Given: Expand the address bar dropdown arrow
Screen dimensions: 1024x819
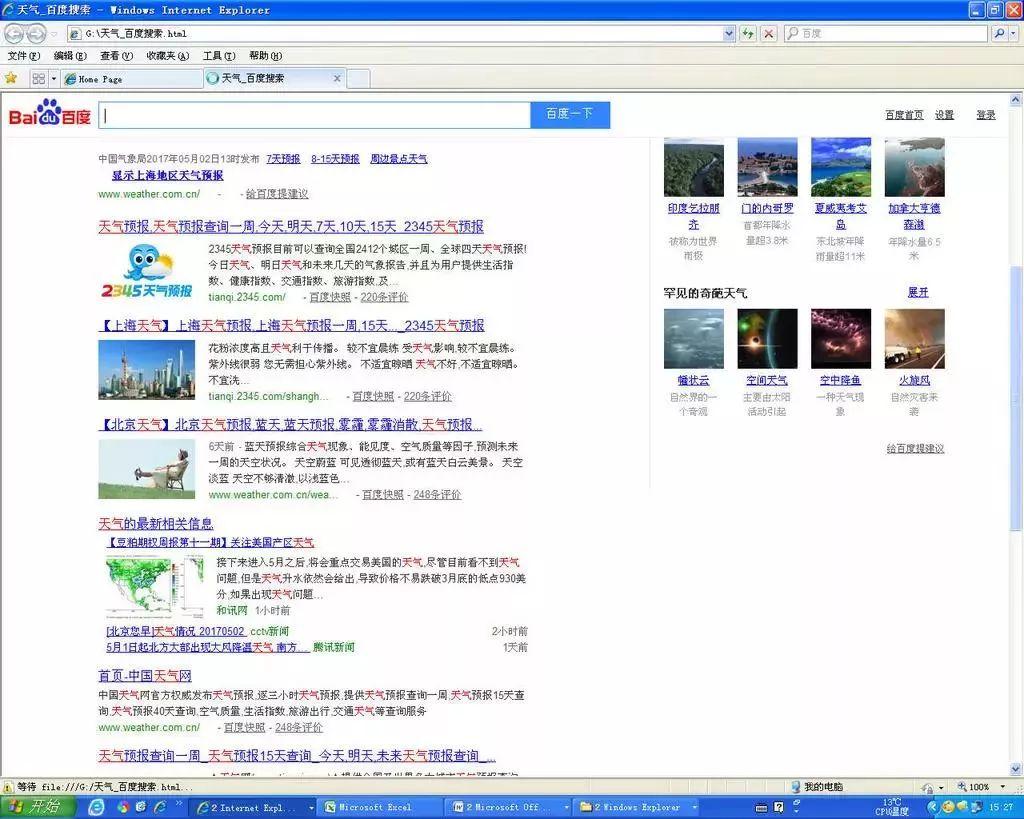Looking at the screenshot, I should tap(729, 33).
